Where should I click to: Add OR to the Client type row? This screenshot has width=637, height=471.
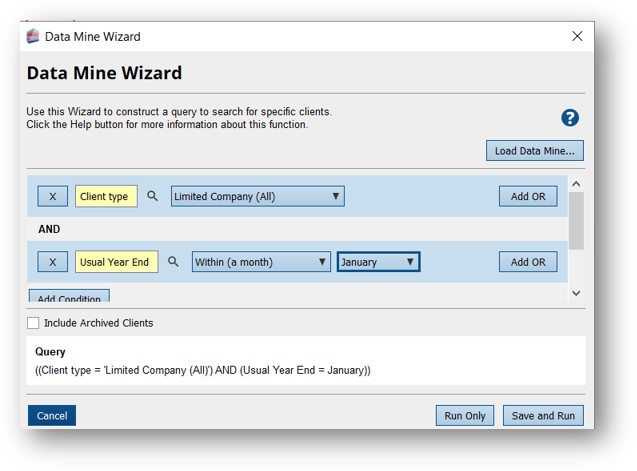click(528, 196)
